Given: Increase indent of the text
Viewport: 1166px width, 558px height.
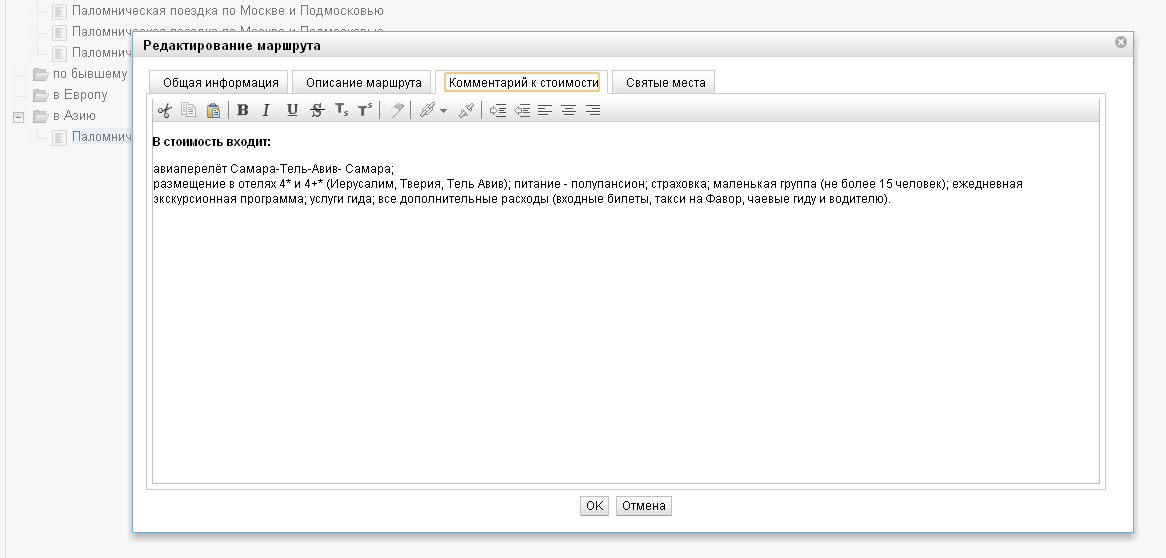Looking at the screenshot, I should [x=498, y=111].
